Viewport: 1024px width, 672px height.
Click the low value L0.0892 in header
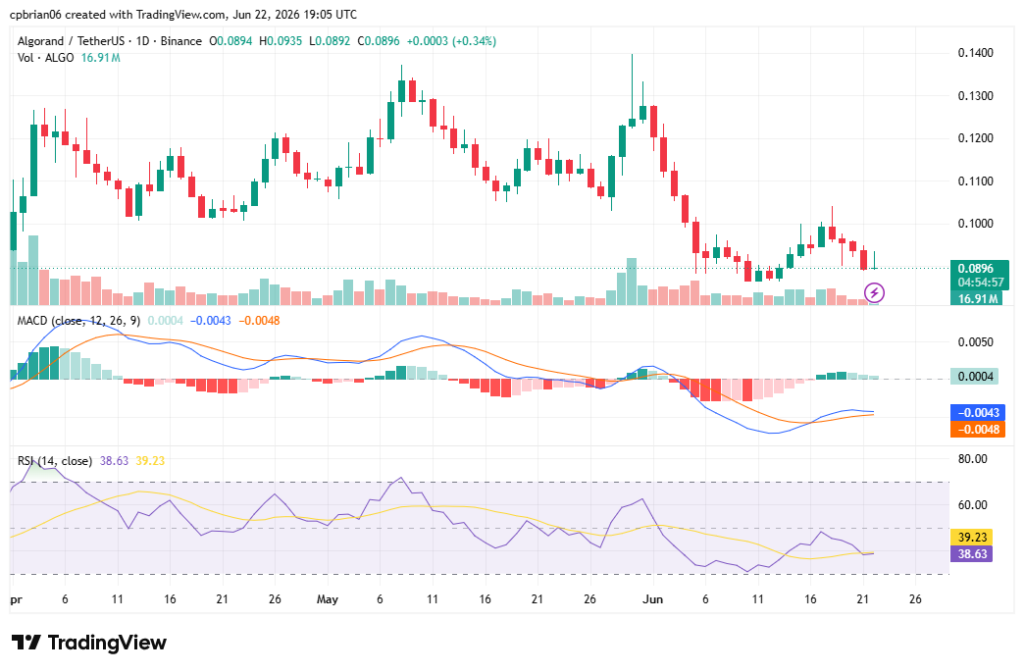point(329,41)
